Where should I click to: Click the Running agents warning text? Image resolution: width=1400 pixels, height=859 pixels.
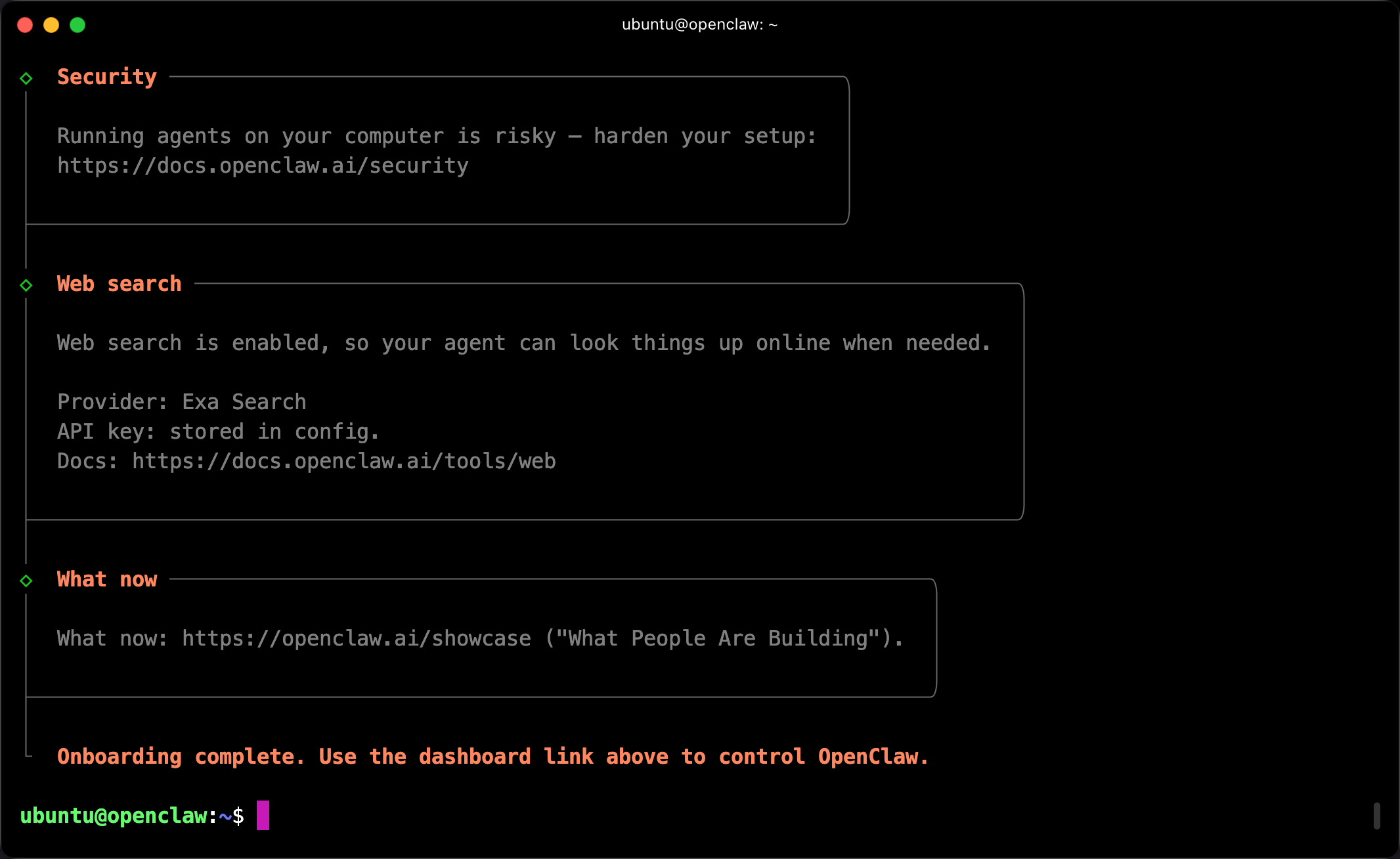[437, 136]
